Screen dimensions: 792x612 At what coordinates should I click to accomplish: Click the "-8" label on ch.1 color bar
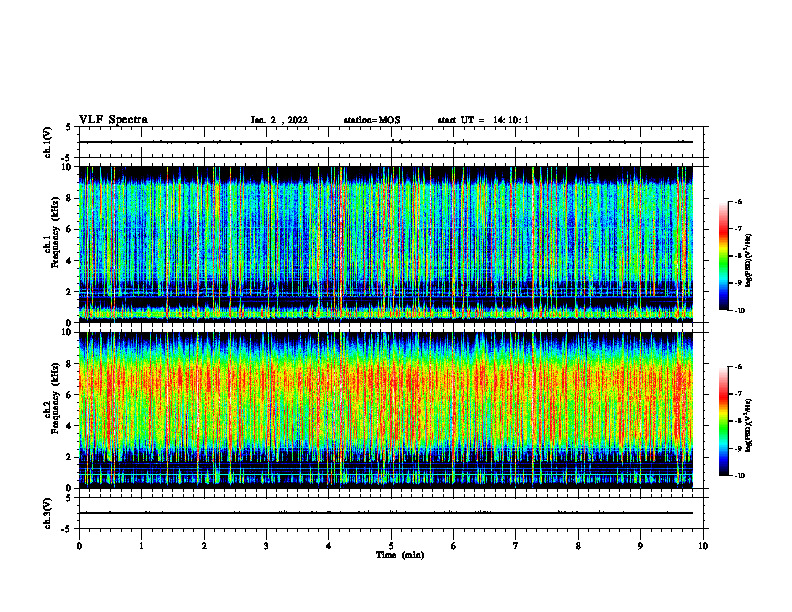point(738,256)
